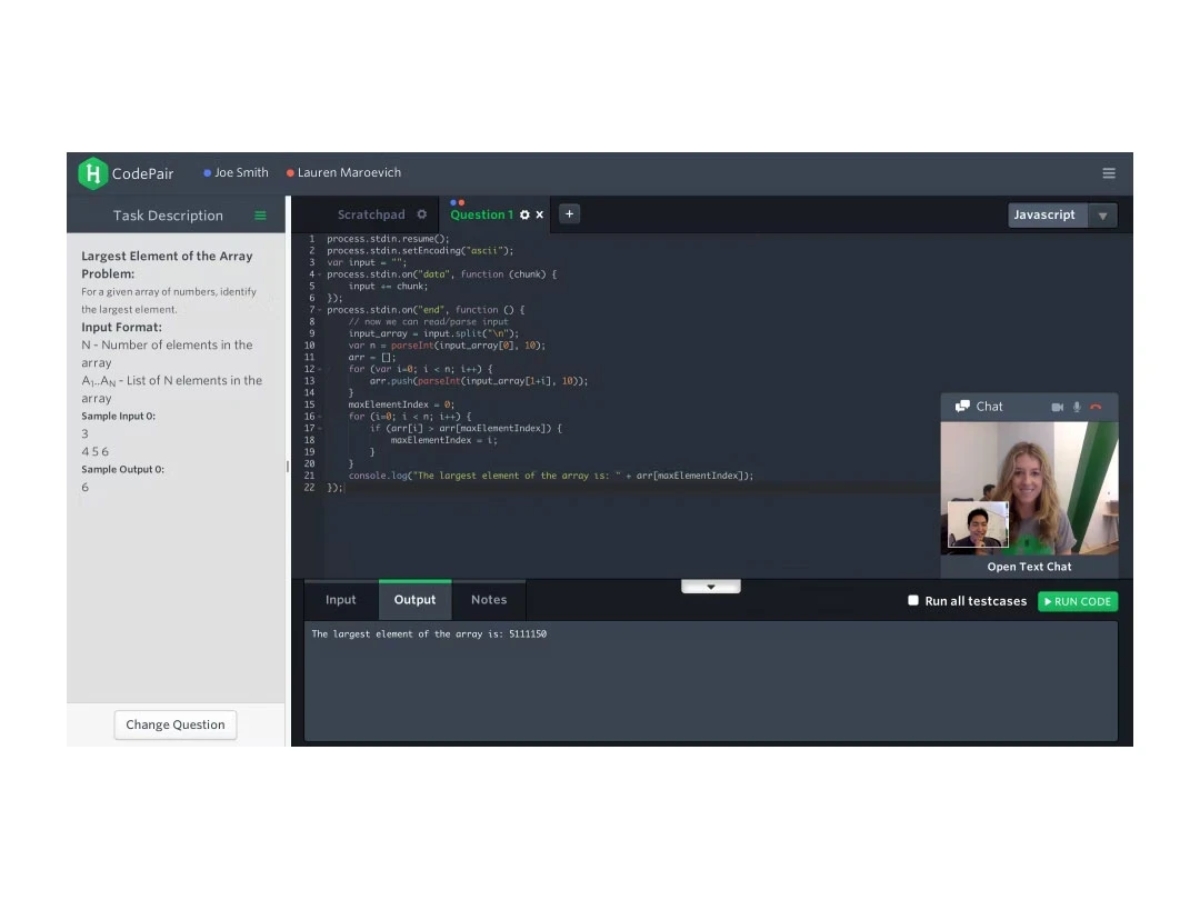Image resolution: width=1200 pixels, height=900 pixels.
Task: Click sample input values '4 5 6'
Action: click(x=95, y=451)
